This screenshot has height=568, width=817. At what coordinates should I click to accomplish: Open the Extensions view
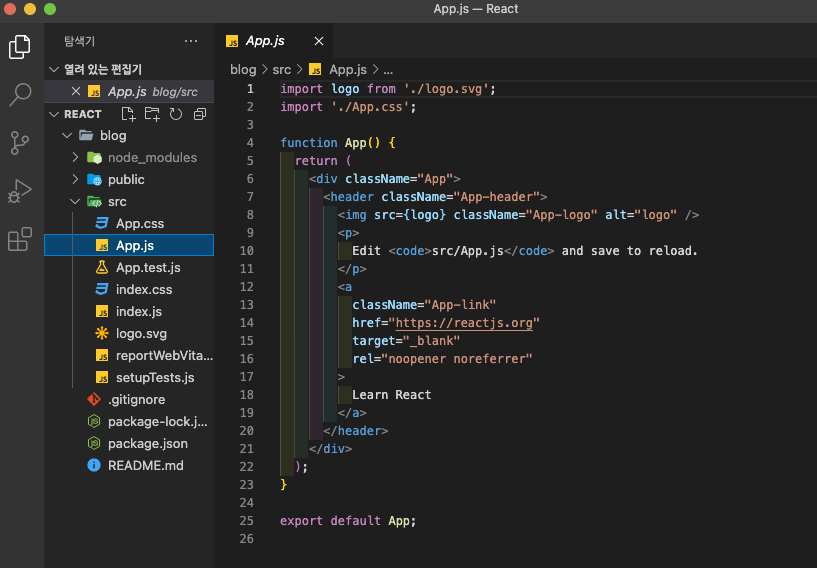(20, 239)
